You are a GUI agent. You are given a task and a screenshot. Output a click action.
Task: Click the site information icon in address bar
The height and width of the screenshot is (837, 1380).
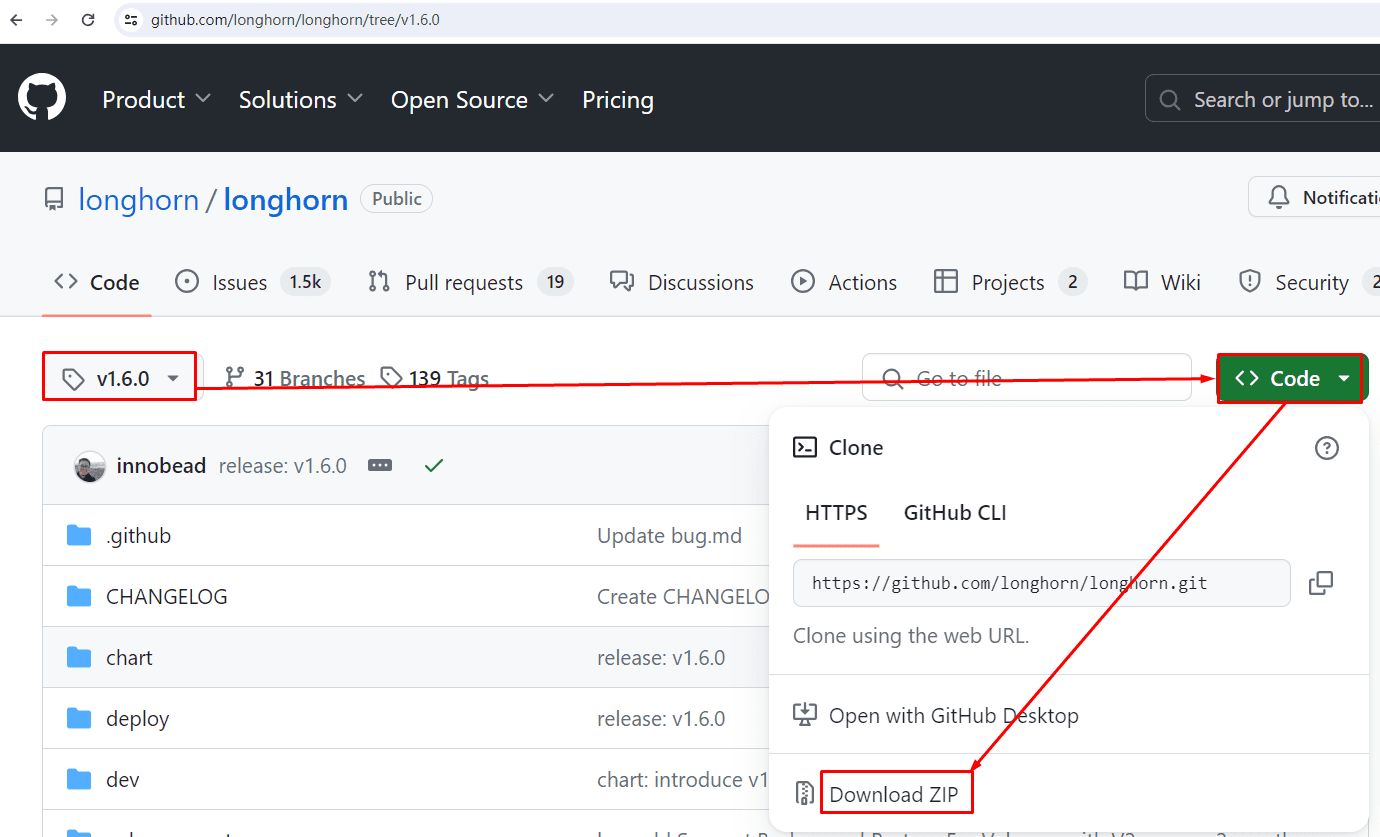(131, 20)
